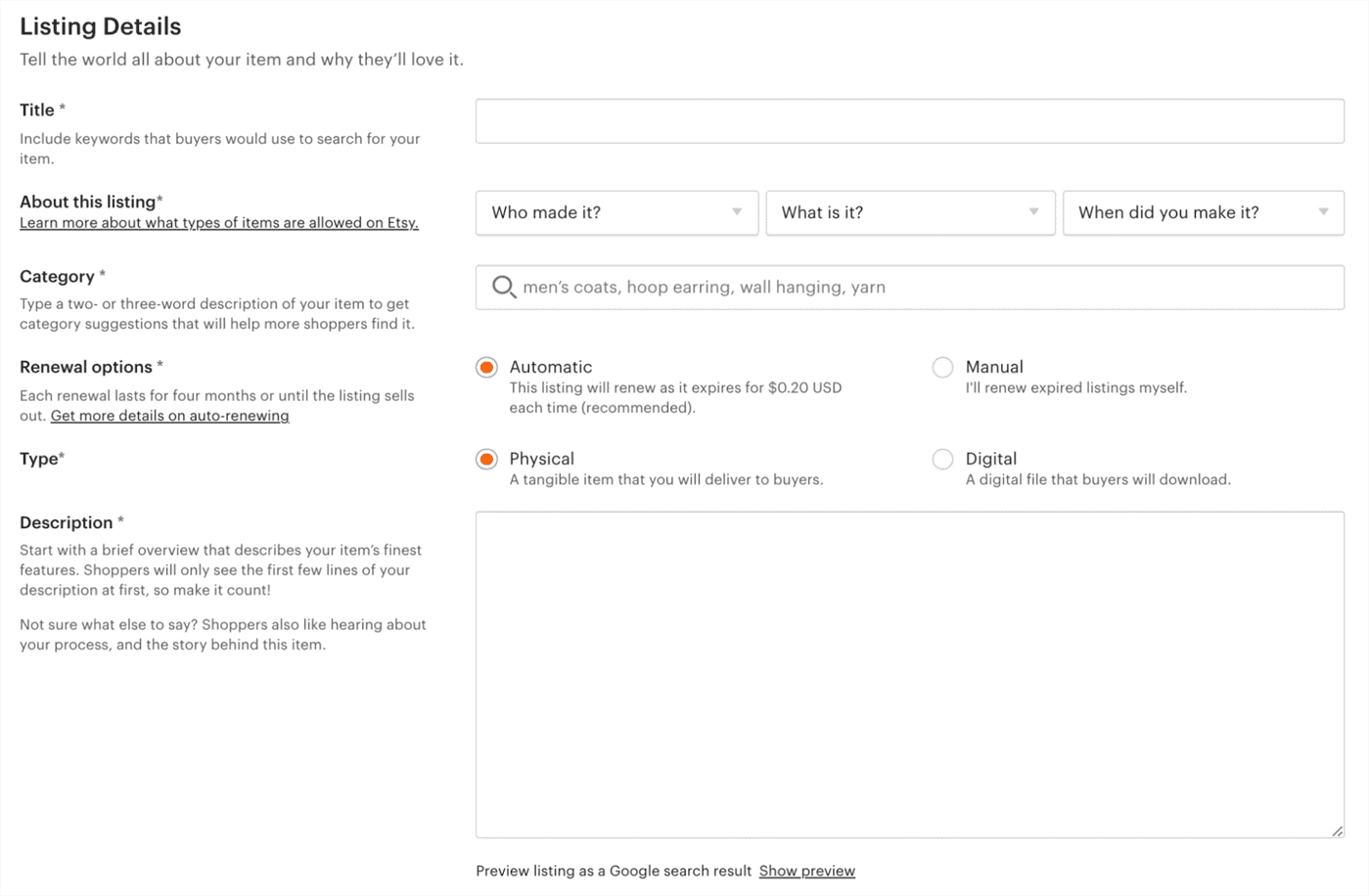Click the arrow on When did you make it?
This screenshot has width=1369, height=896.
pos(1323,212)
